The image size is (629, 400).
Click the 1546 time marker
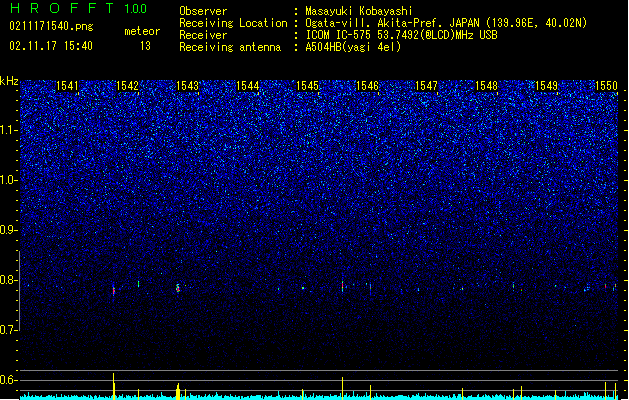(x=367, y=86)
